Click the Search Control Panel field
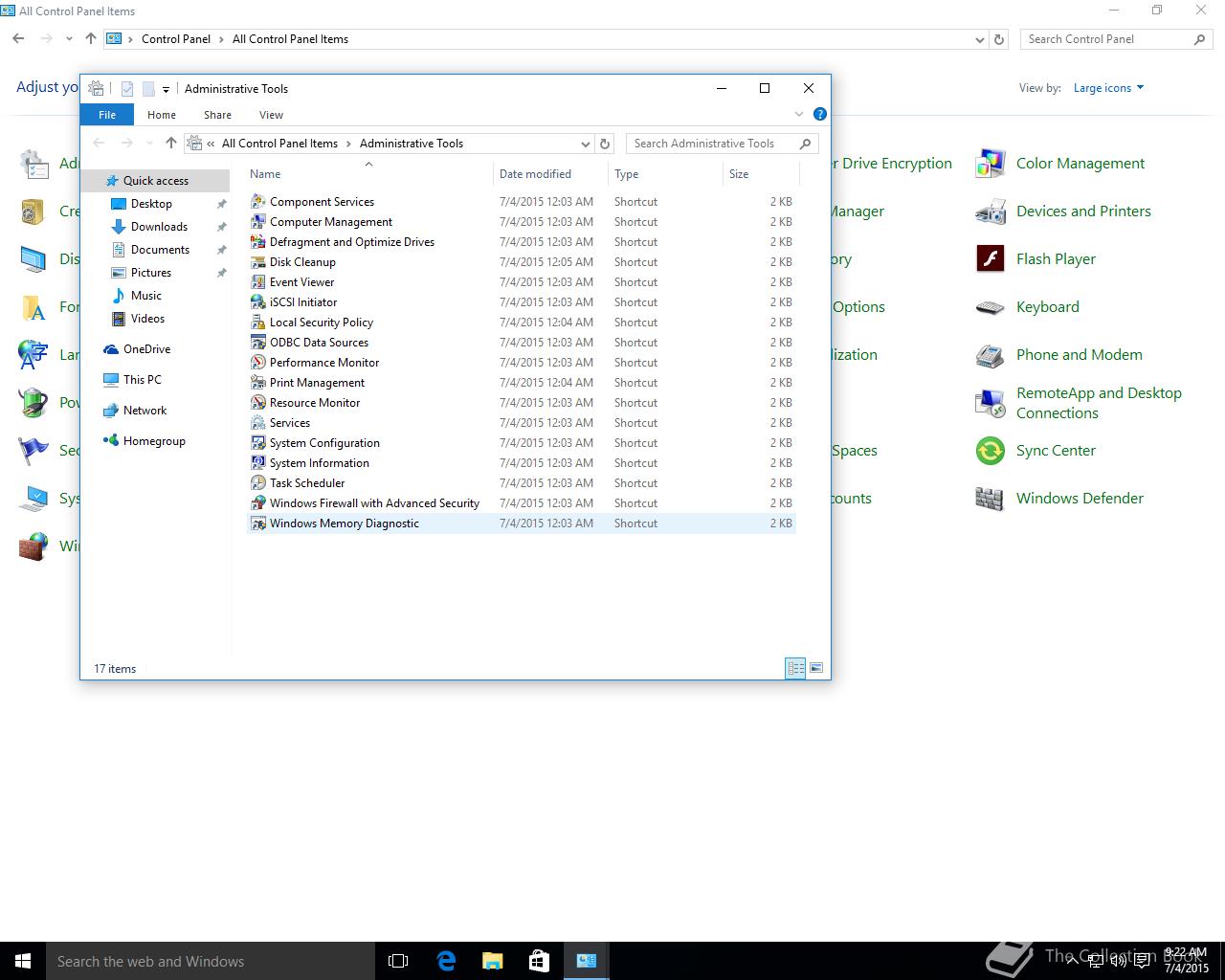This screenshot has width=1225, height=980. pyautogui.click(x=1117, y=39)
